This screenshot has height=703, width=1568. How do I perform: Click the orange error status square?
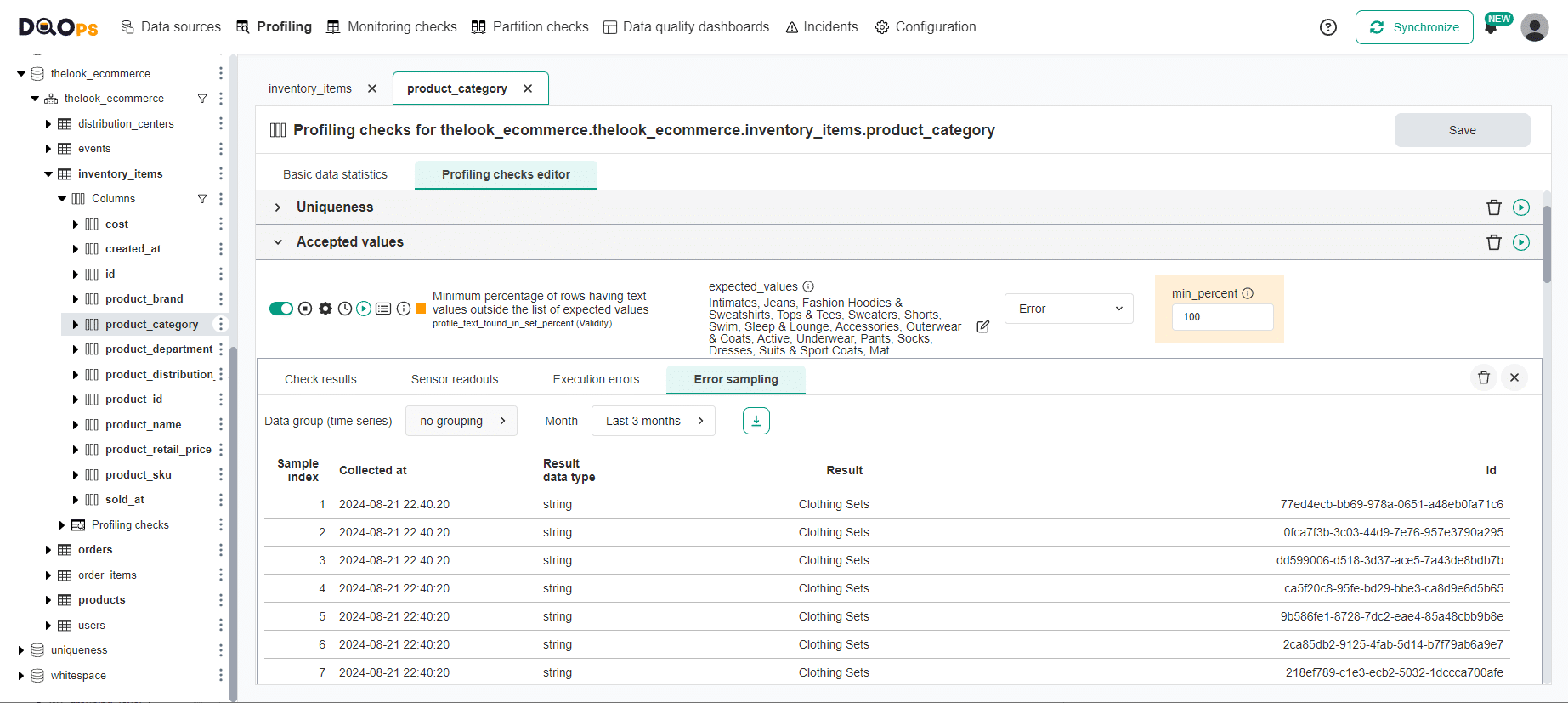pyautogui.click(x=421, y=309)
